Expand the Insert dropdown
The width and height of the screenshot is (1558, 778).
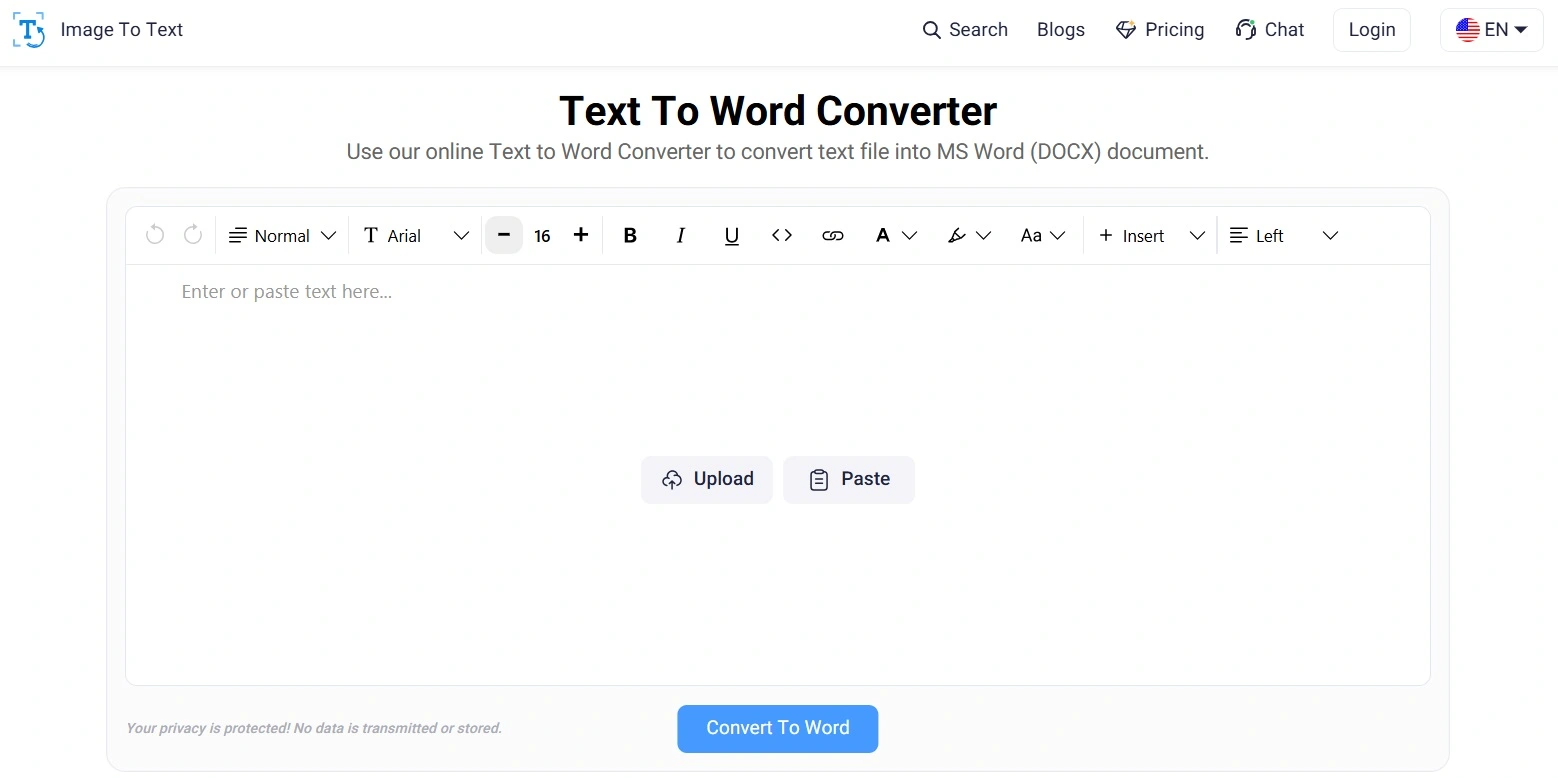point(1152,235)
